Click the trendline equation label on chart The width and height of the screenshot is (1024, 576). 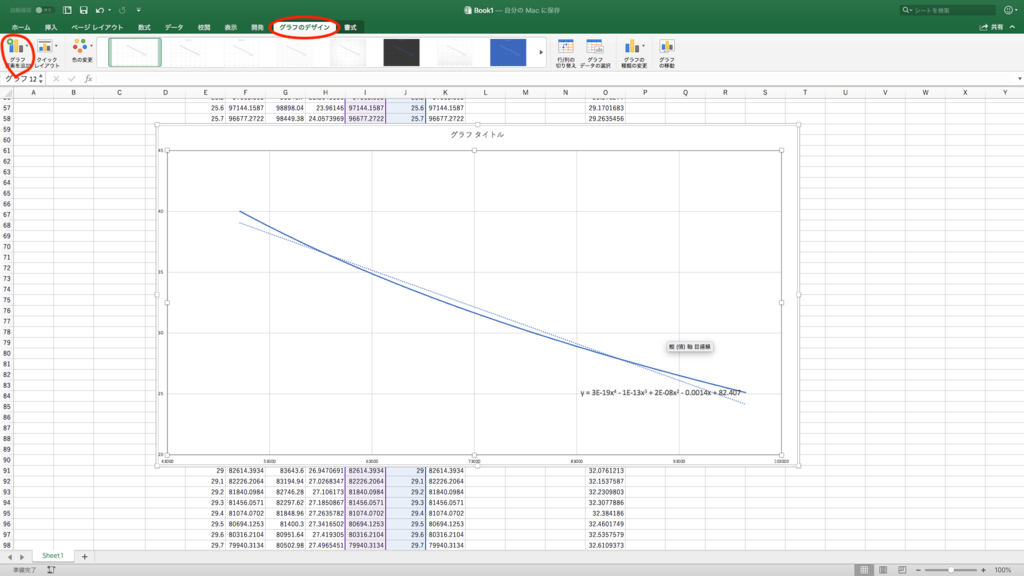(x=660, y=392)
